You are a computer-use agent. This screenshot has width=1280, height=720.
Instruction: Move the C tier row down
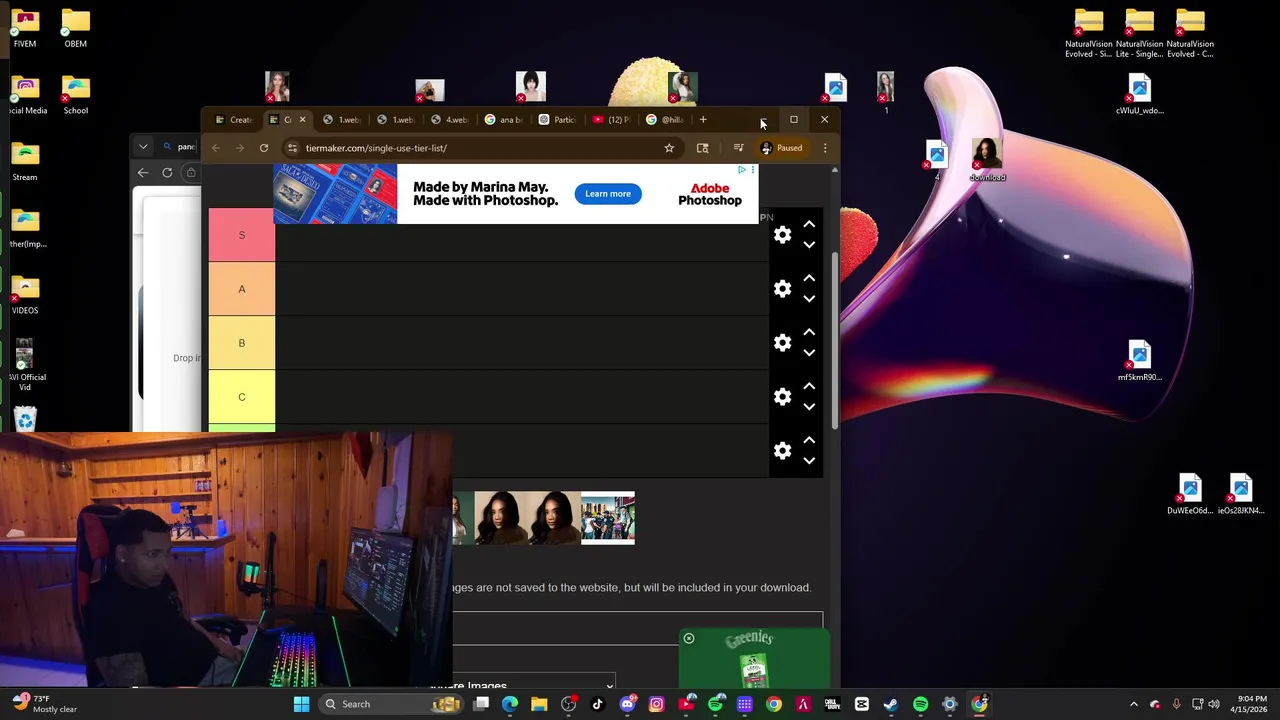point(809,407)
